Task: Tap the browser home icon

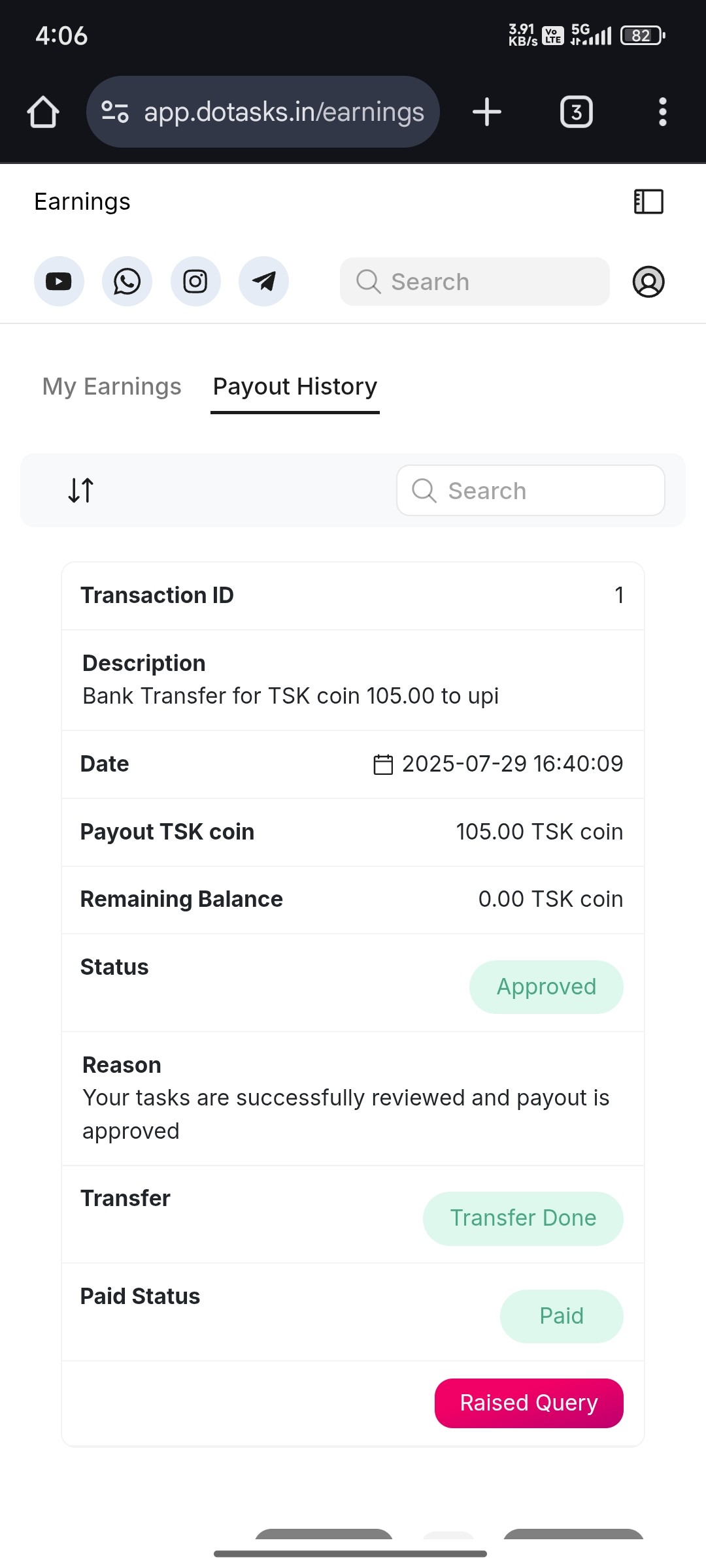Action: [43, 112]
